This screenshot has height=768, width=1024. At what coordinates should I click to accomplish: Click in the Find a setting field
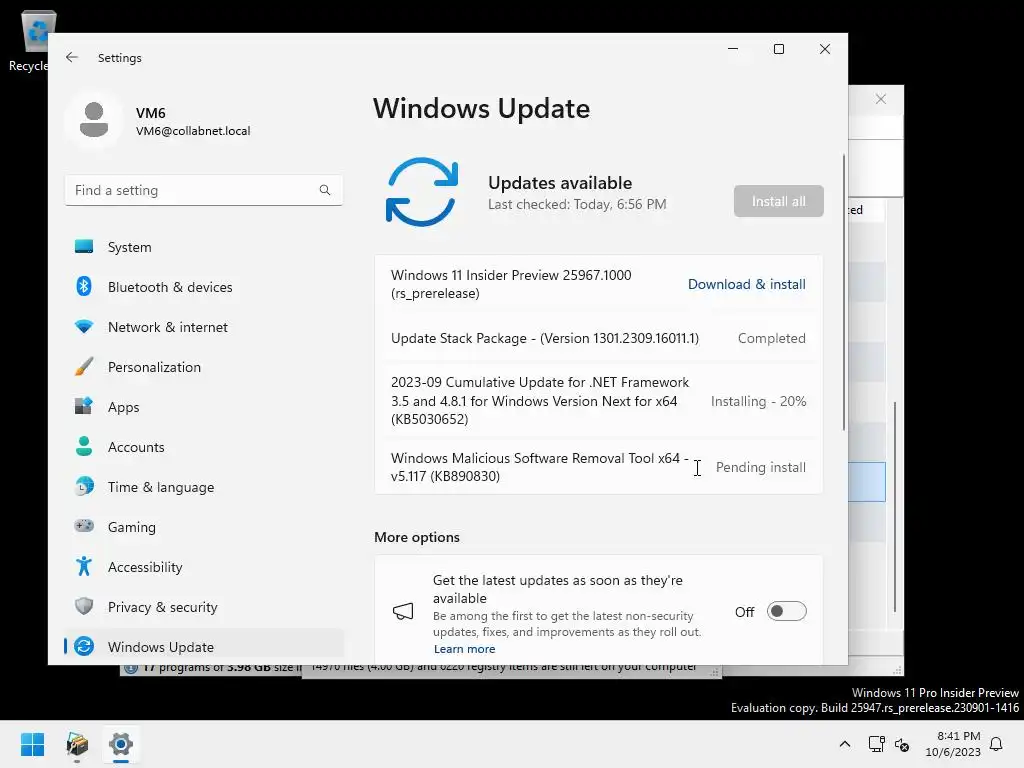(204, 190)
